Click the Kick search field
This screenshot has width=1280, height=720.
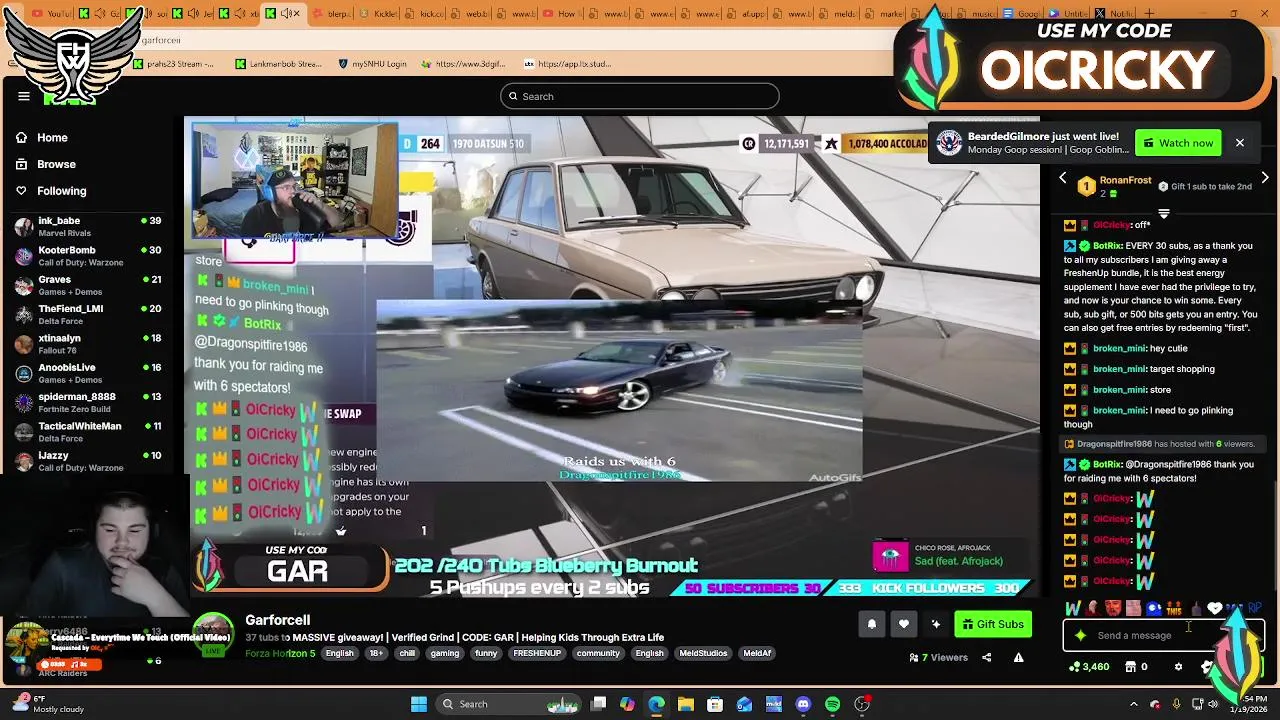pyautogui.click(x=640, y=96)
